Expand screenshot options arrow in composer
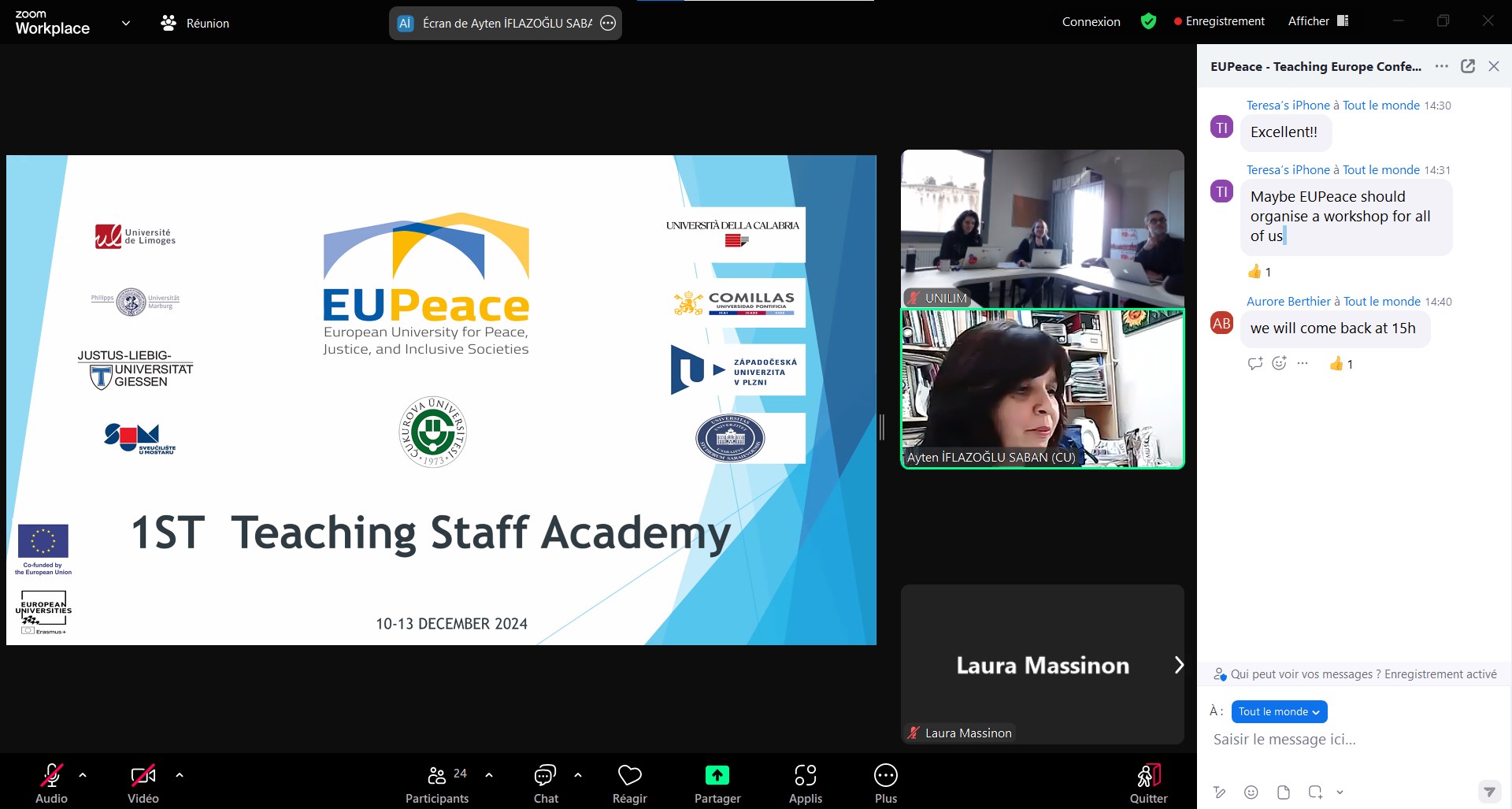The image size is (1512, 809). [1340, 792]
